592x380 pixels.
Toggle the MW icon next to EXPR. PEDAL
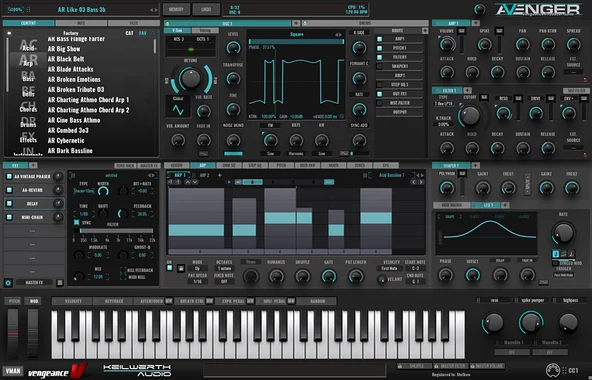tap(250, 301)
